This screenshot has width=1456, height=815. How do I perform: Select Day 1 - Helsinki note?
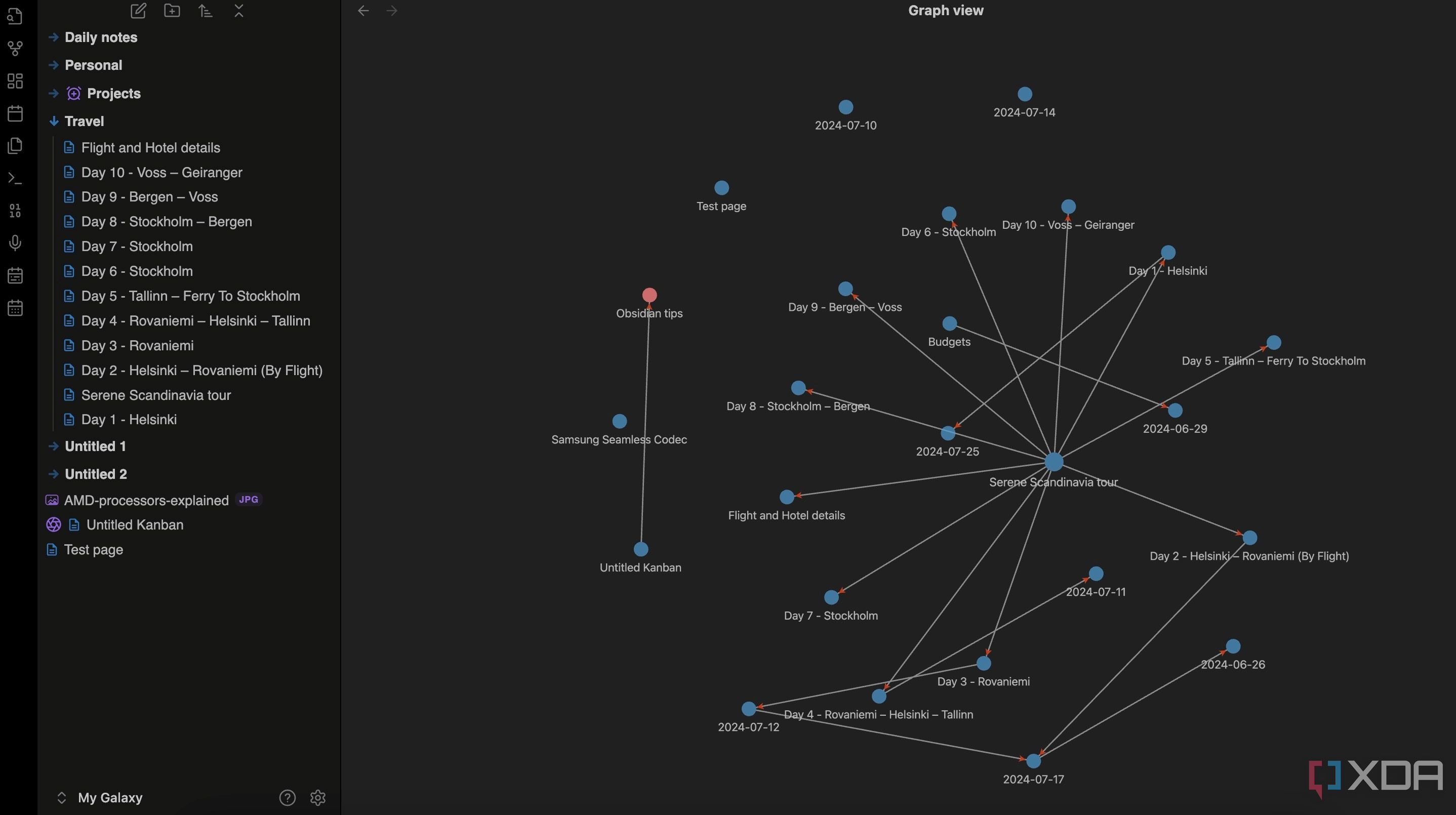click(128, 420)
